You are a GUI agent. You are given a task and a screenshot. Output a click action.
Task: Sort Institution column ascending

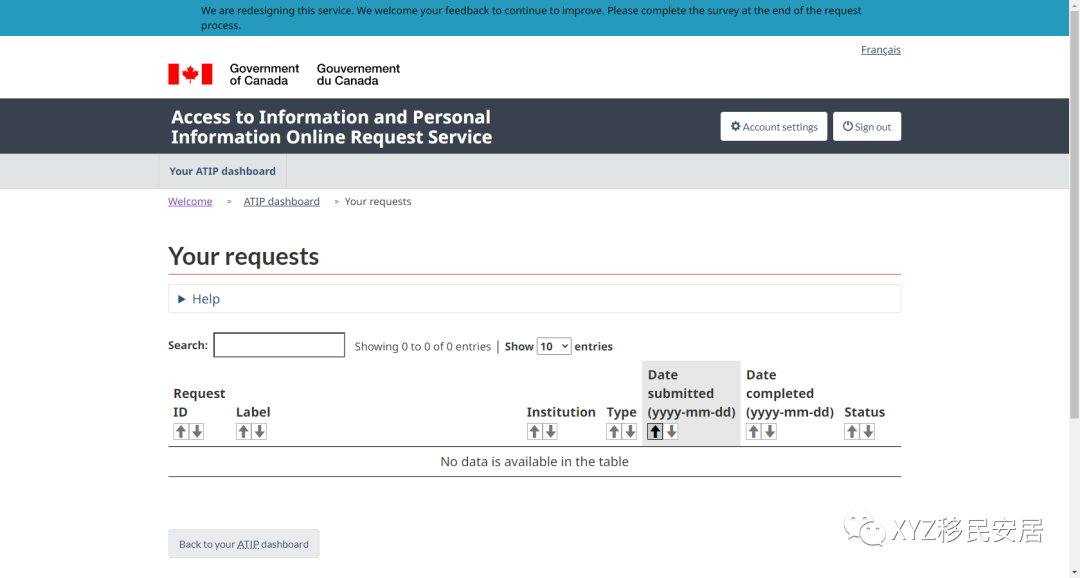(x=534, y=431)
